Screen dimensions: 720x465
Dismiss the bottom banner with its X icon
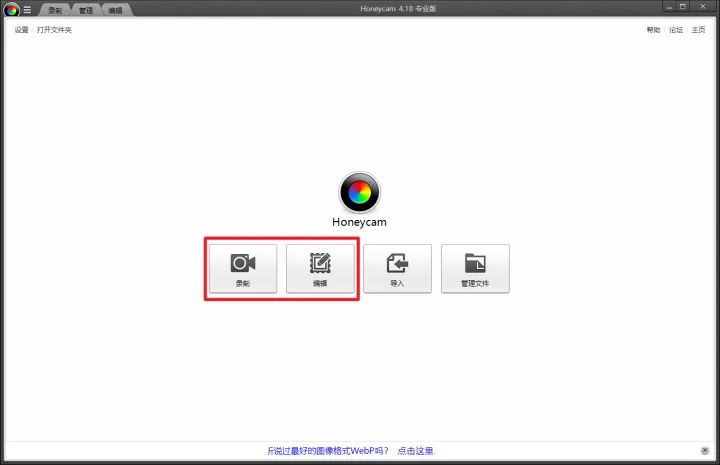tap(705, 450)
